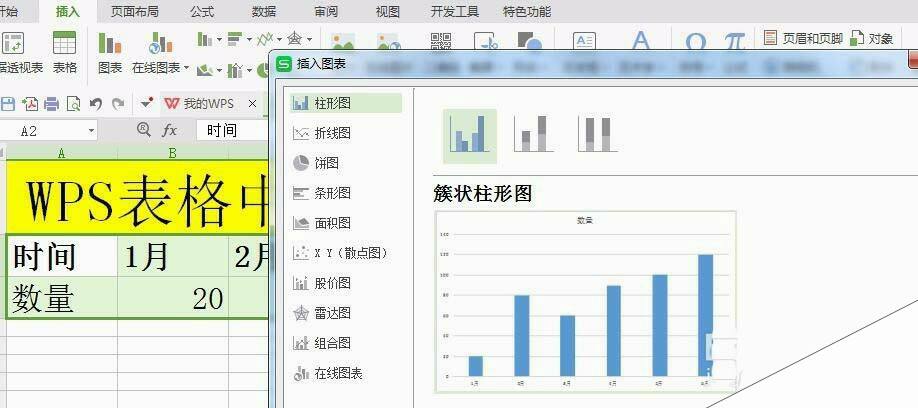Click the screenshot scissors icon

pos(486,42)
